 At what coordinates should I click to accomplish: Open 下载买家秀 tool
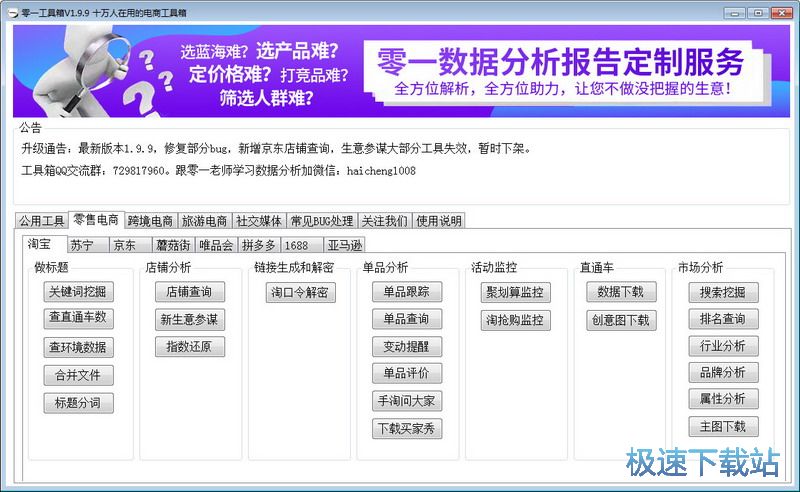click(x=407, y=429)
